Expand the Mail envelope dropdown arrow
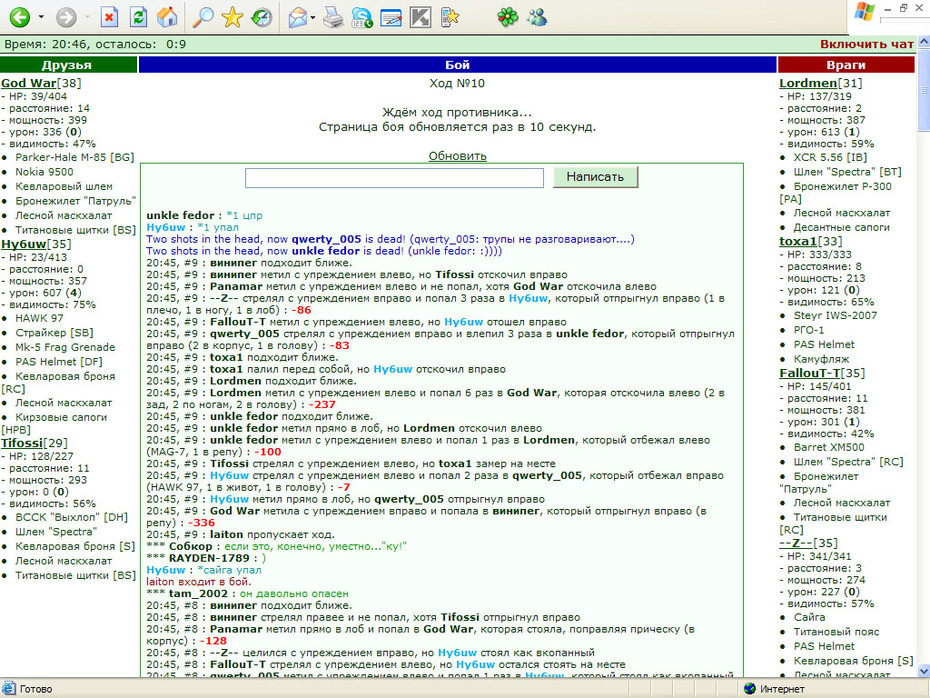The width and height of the screenshot is (930, 698). 313,17
